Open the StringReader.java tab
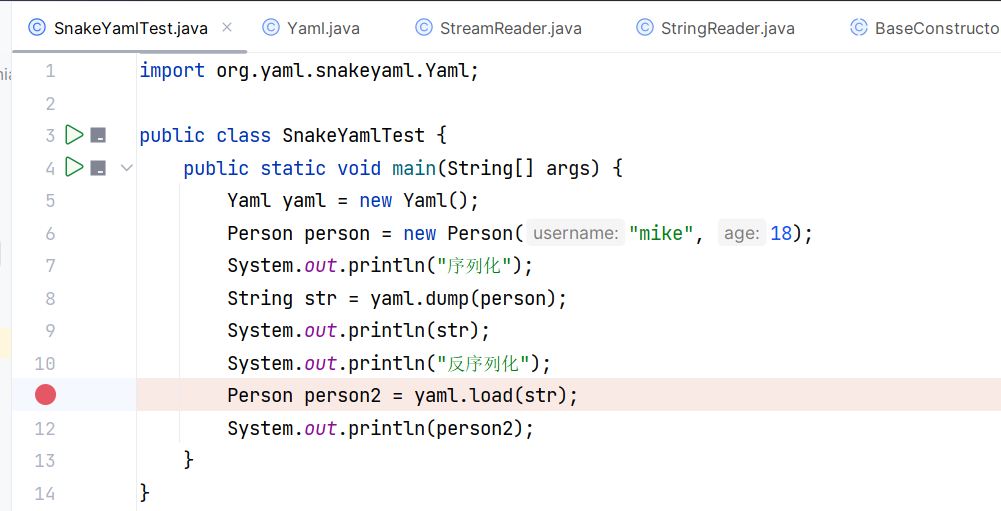Viewport: 1001px width, 511px height. point(716,28)
